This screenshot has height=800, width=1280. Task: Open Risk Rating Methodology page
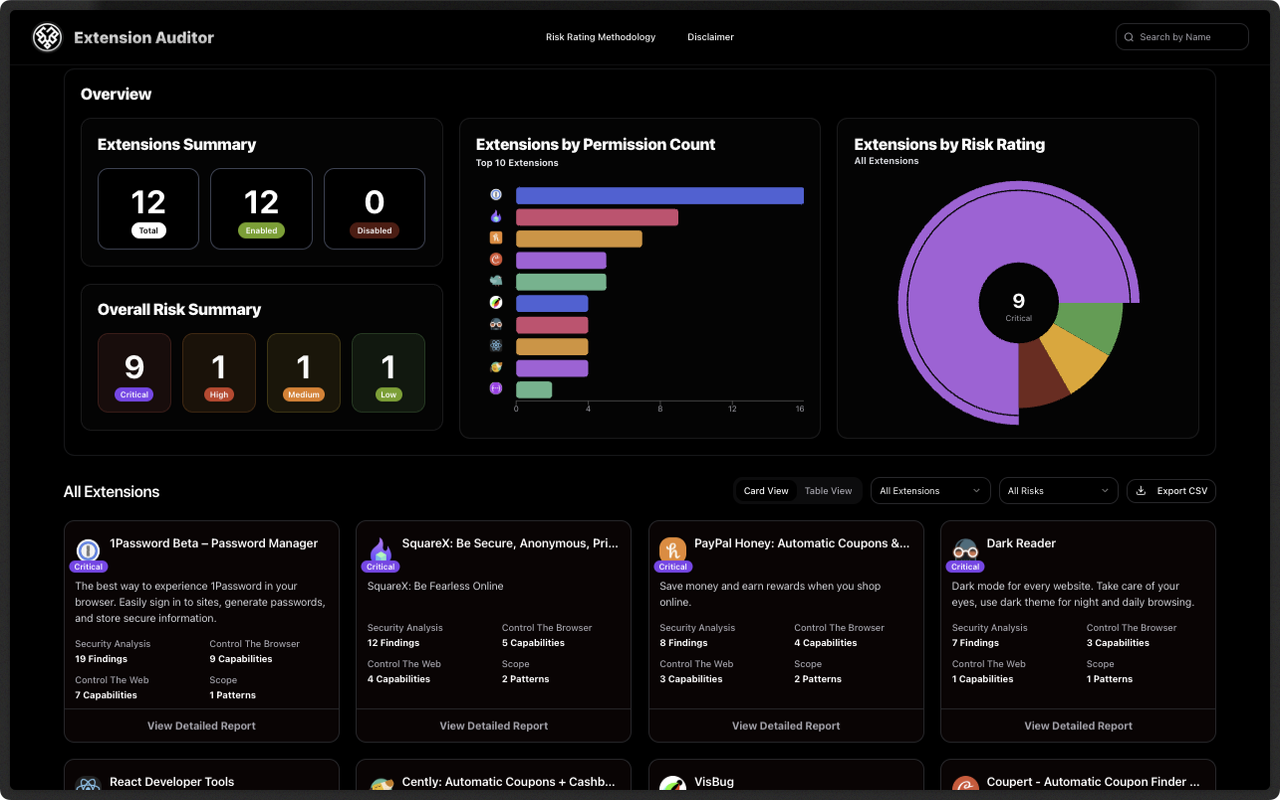point(600,37)
